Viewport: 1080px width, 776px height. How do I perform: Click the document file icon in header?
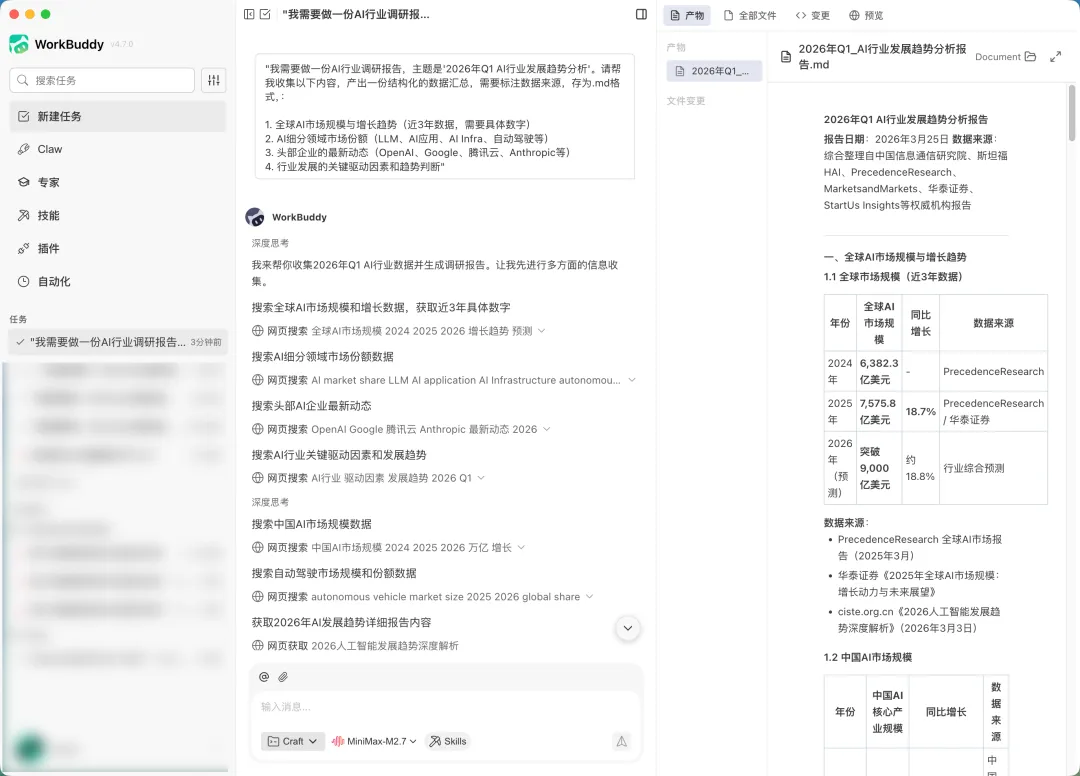(786, 56)
